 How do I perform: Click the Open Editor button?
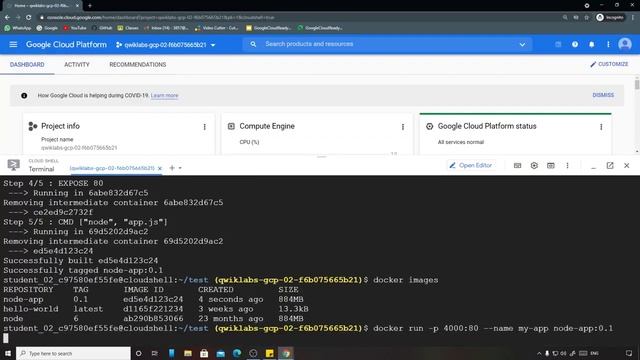tap(471, 165)
